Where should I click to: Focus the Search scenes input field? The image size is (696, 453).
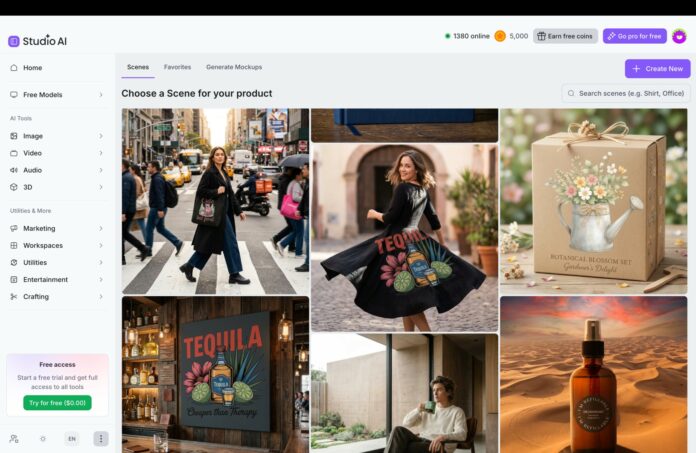click(x=626, y=93)
